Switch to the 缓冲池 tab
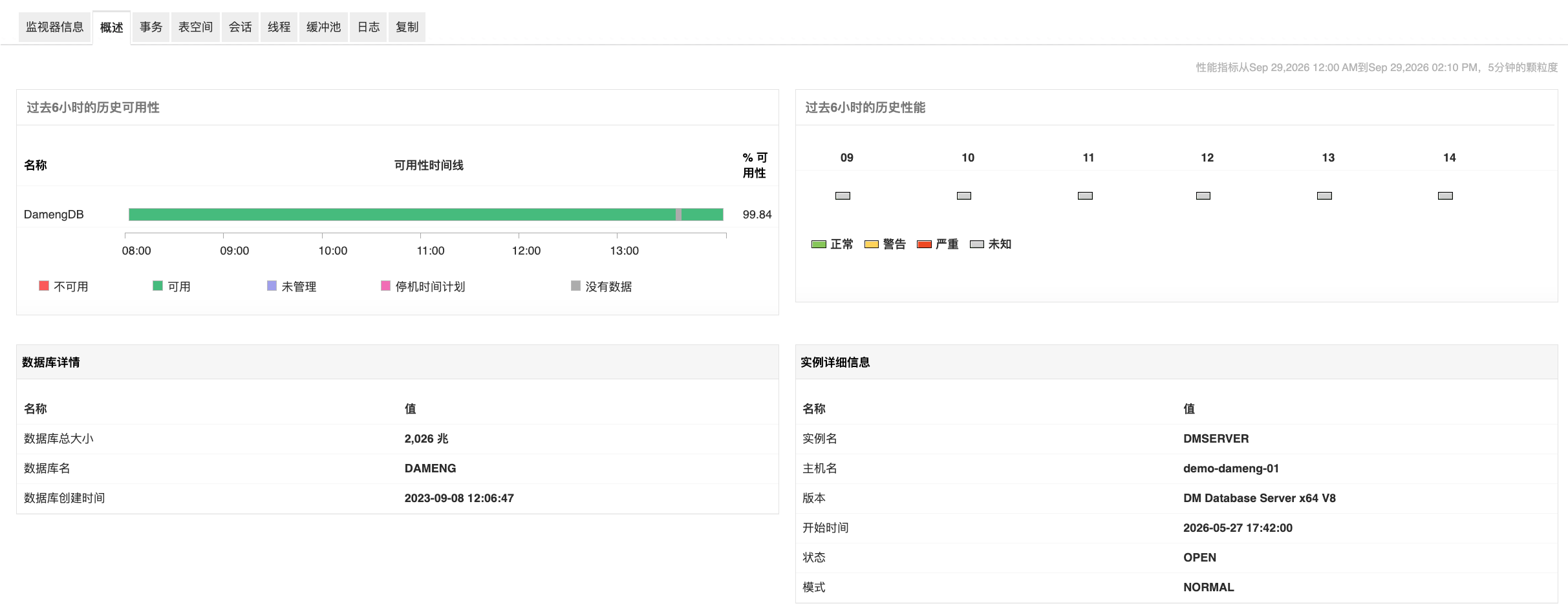 (x=323, y=27)
